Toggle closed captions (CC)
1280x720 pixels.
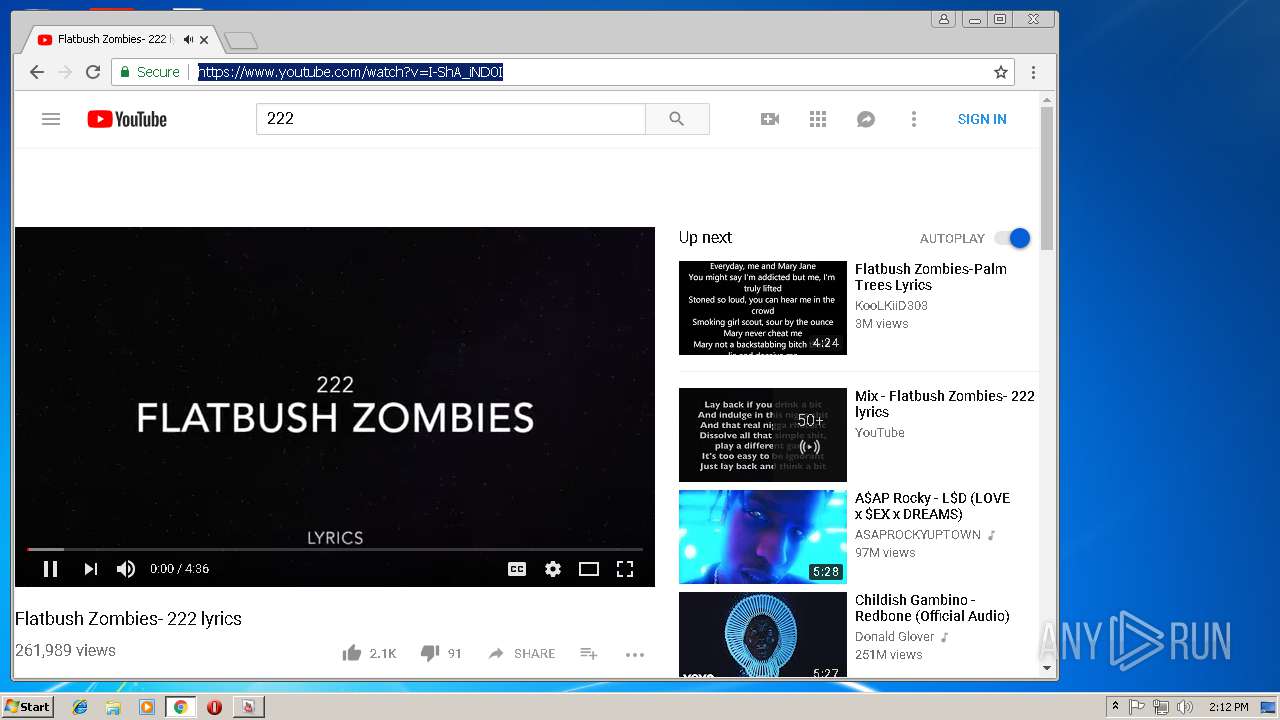click(517, 569)
